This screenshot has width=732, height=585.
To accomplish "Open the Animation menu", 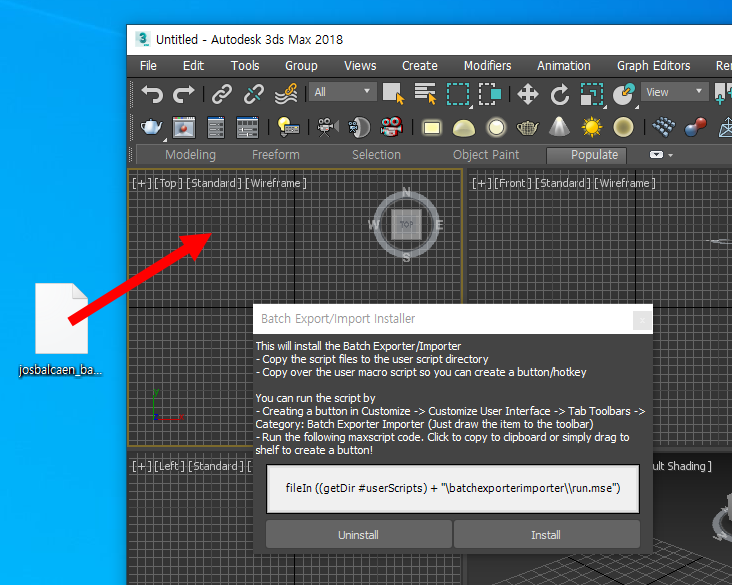I will [563, 66].
